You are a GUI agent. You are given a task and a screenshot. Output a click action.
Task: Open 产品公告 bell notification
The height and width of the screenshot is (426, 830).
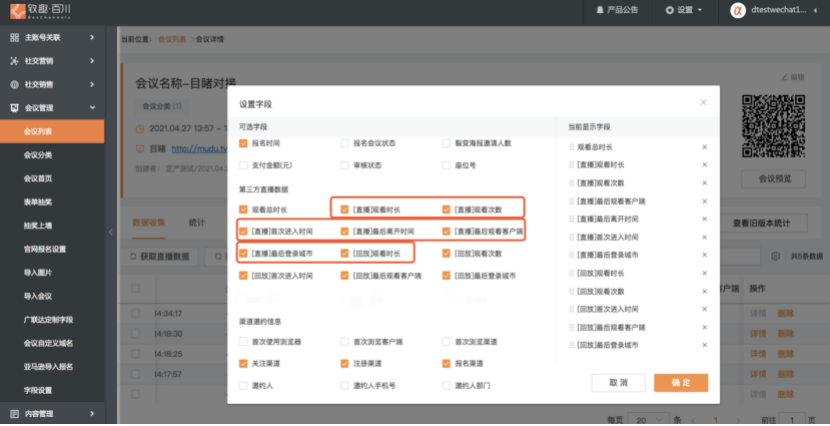point(617,10)
